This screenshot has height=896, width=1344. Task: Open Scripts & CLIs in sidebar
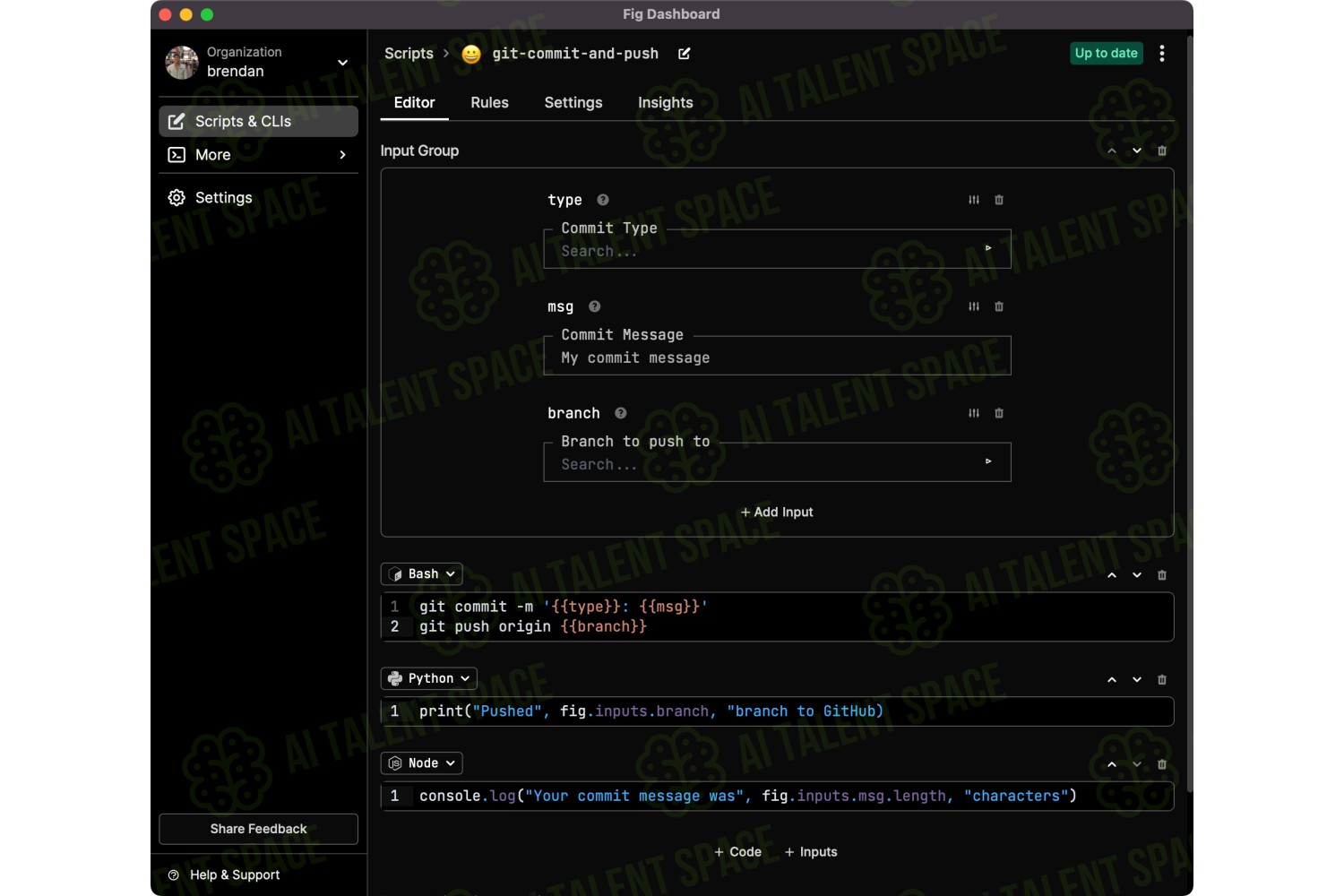[x=258, y=121]
